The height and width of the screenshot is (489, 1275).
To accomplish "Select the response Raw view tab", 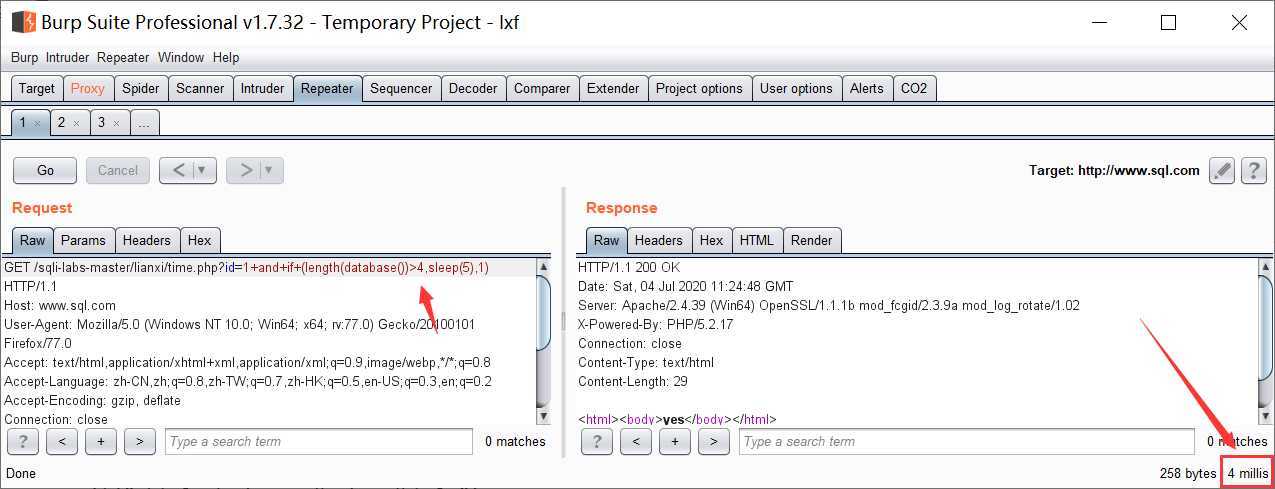I will tap(607, 240).
